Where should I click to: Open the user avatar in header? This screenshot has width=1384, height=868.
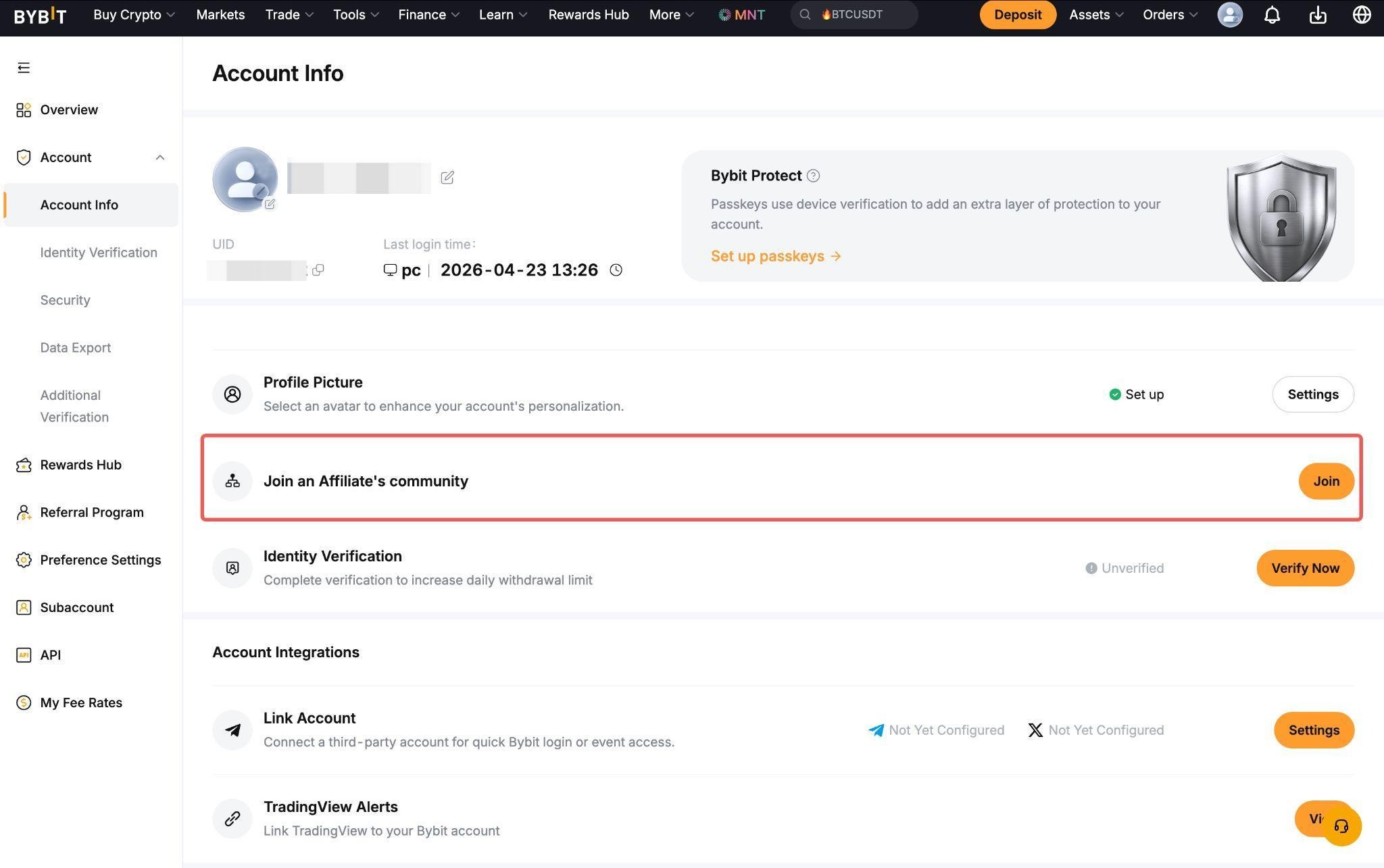pos(1229,15)
